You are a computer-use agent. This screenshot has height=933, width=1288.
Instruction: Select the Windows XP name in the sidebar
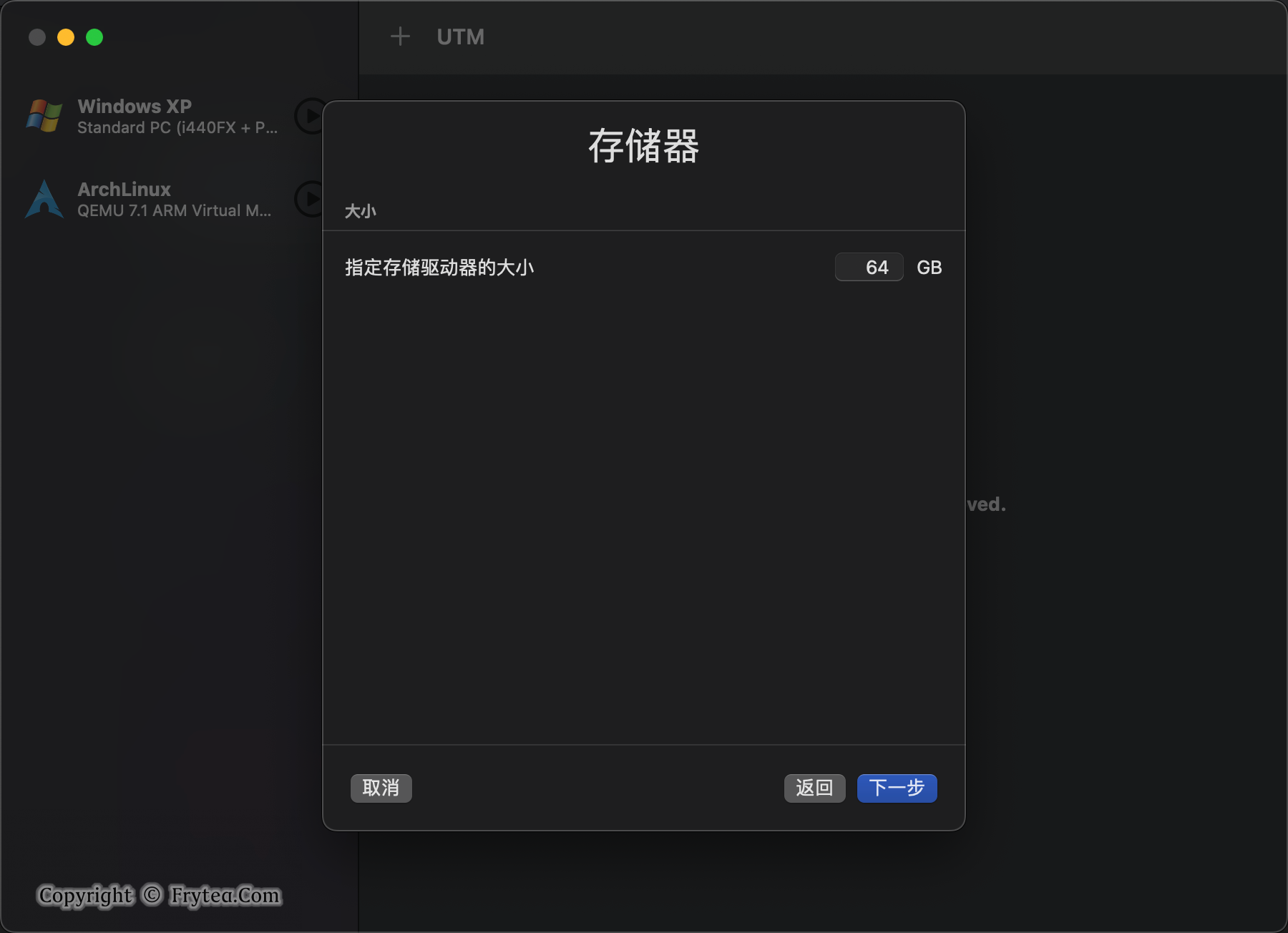(x=135, y=106)
